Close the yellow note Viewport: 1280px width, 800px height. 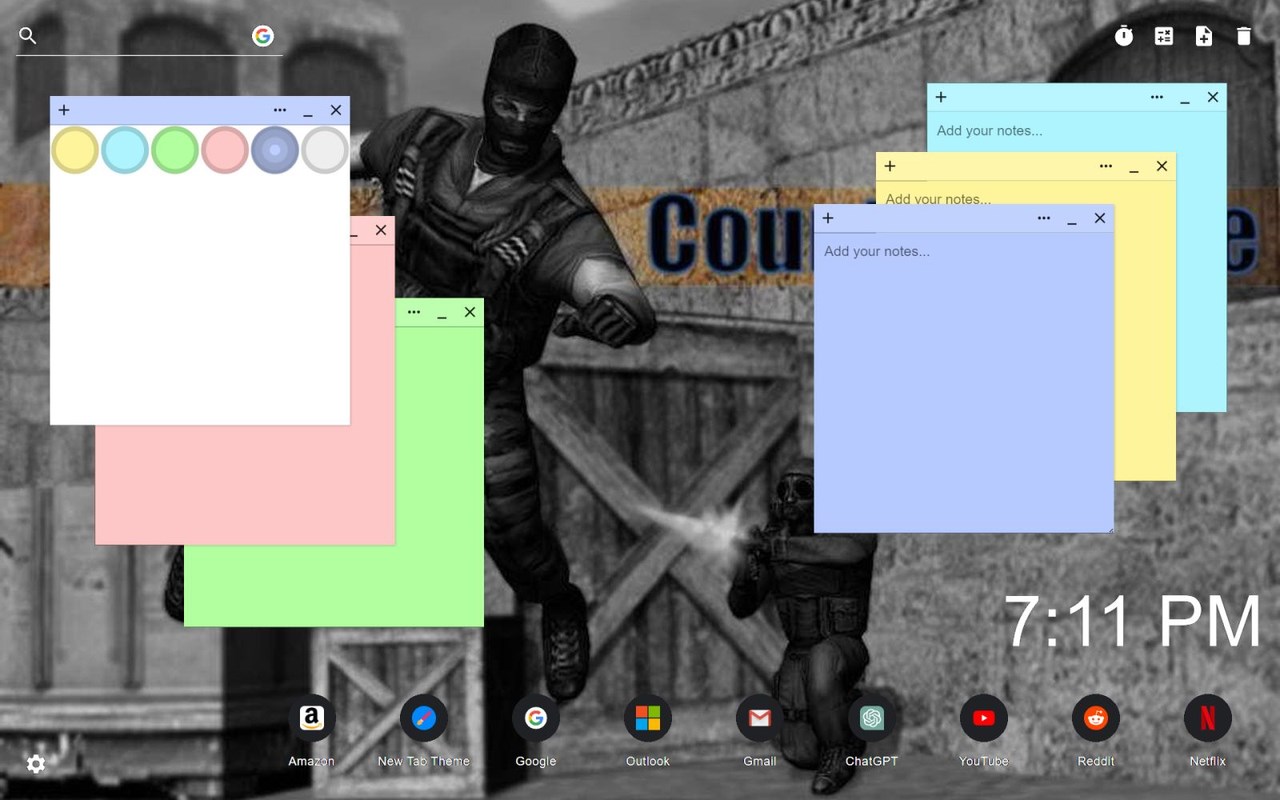[x=1162, y=166]
